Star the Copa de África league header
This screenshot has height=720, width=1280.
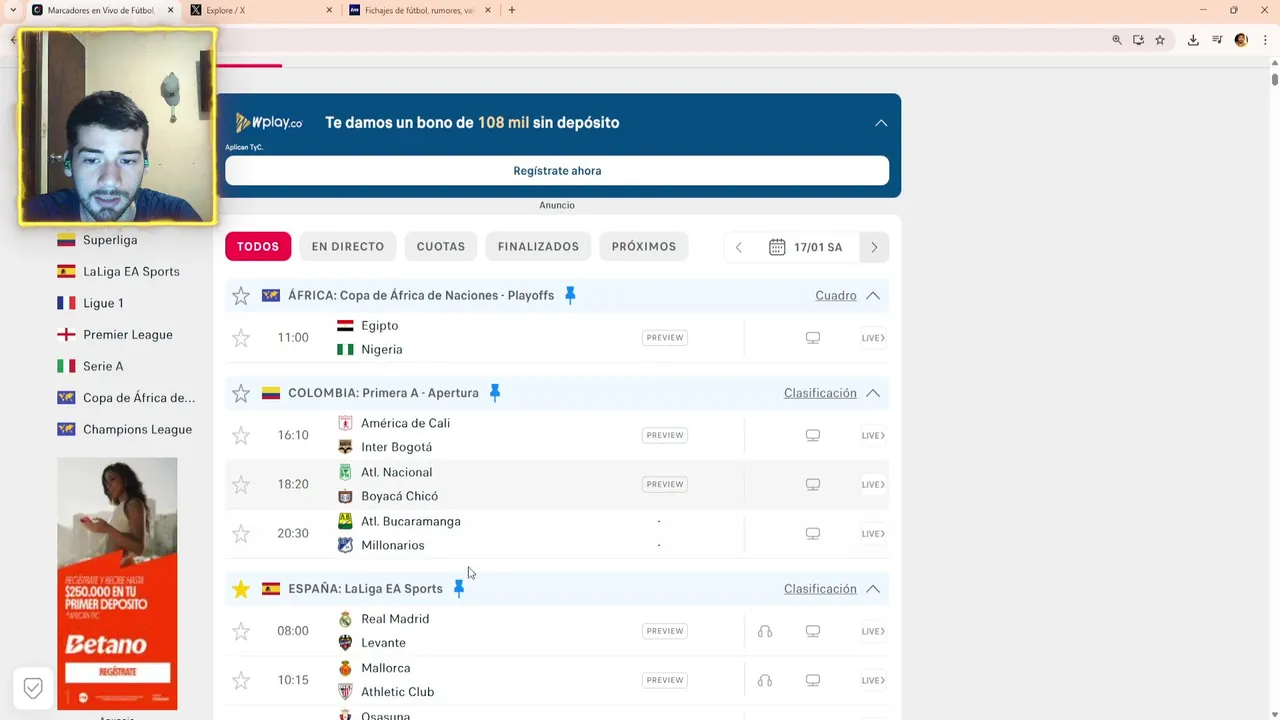(x=241, y=296)
